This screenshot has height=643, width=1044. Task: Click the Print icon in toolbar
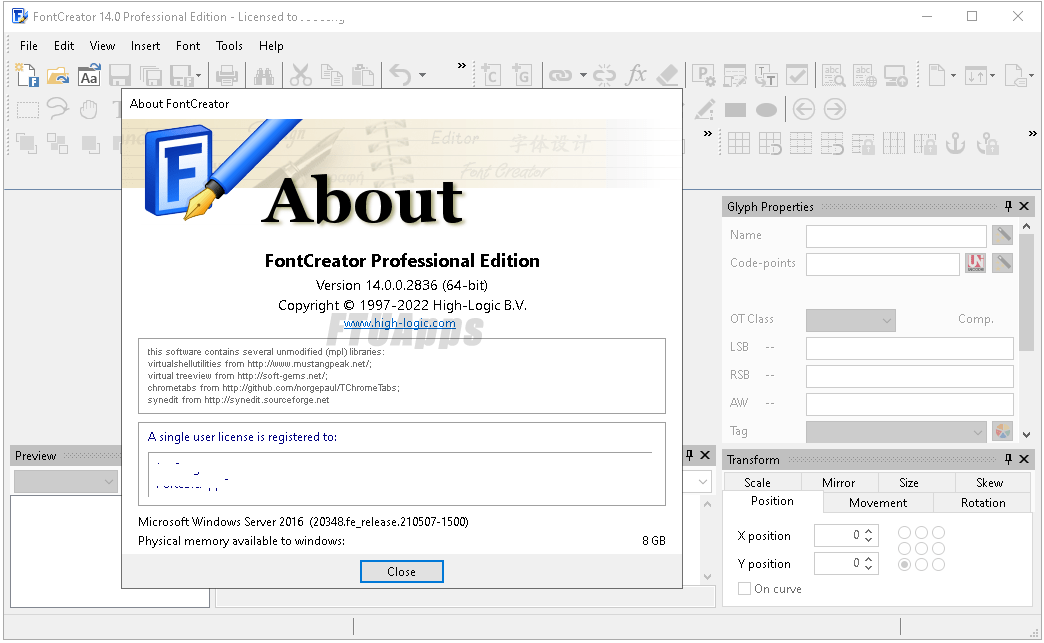pos(227,75)
